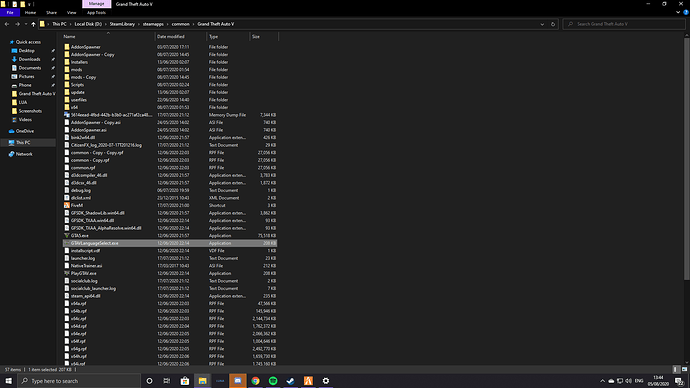Click the taskbar search box
The height and width of the screenshot is (388, 690).
pyautogui.click(x=79, y=381)
